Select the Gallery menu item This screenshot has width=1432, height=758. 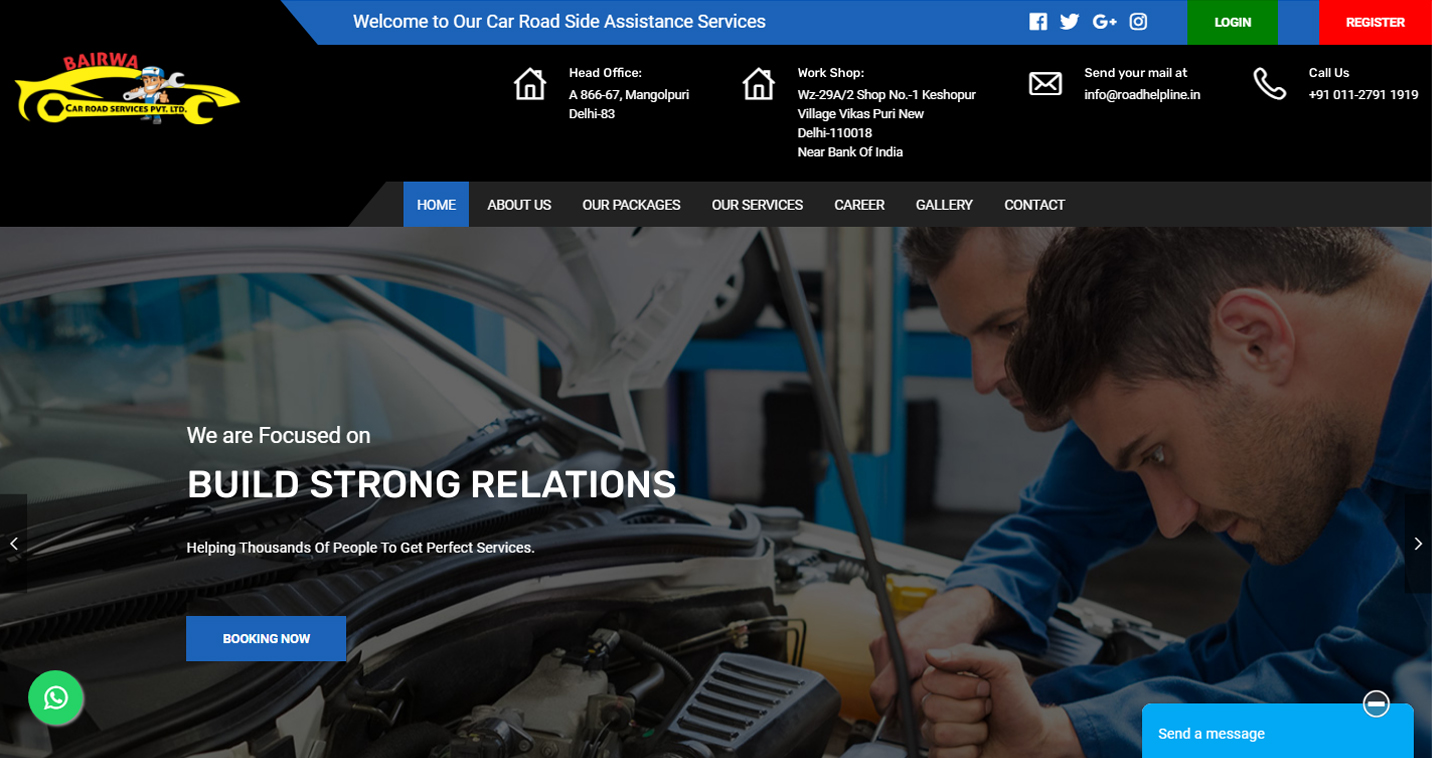tap(943, 205)
